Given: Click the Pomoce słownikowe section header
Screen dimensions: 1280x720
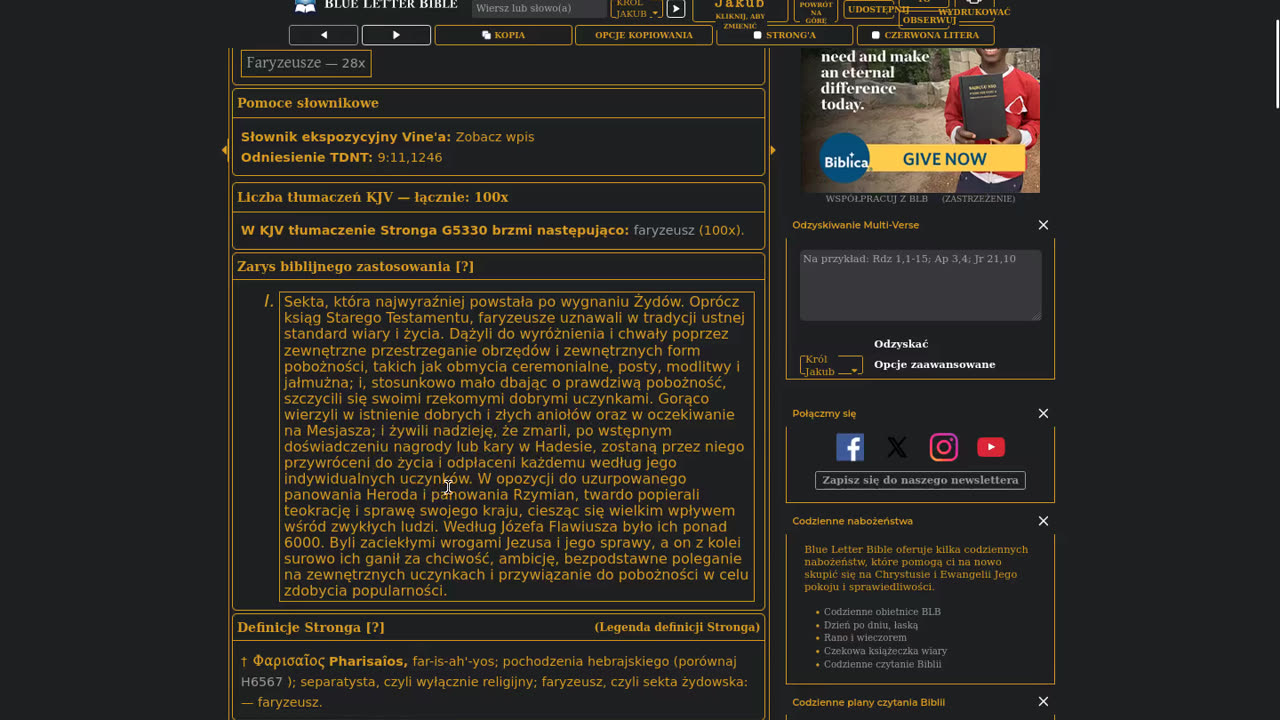Looking at the screenshot, I should coord(498,103).
